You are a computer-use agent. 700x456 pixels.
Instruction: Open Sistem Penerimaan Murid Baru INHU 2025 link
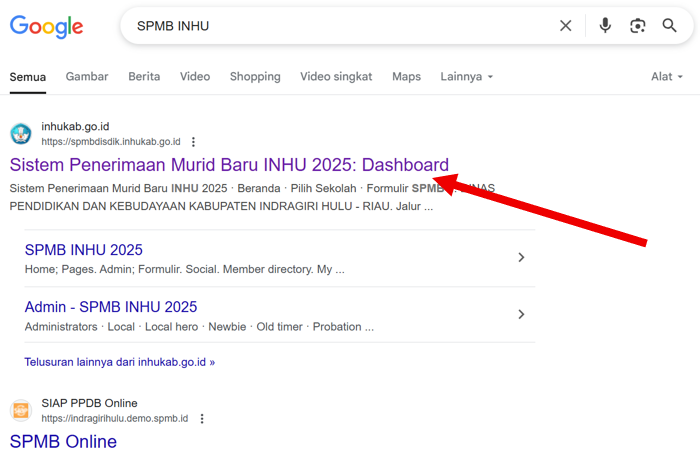coord(229,165)
